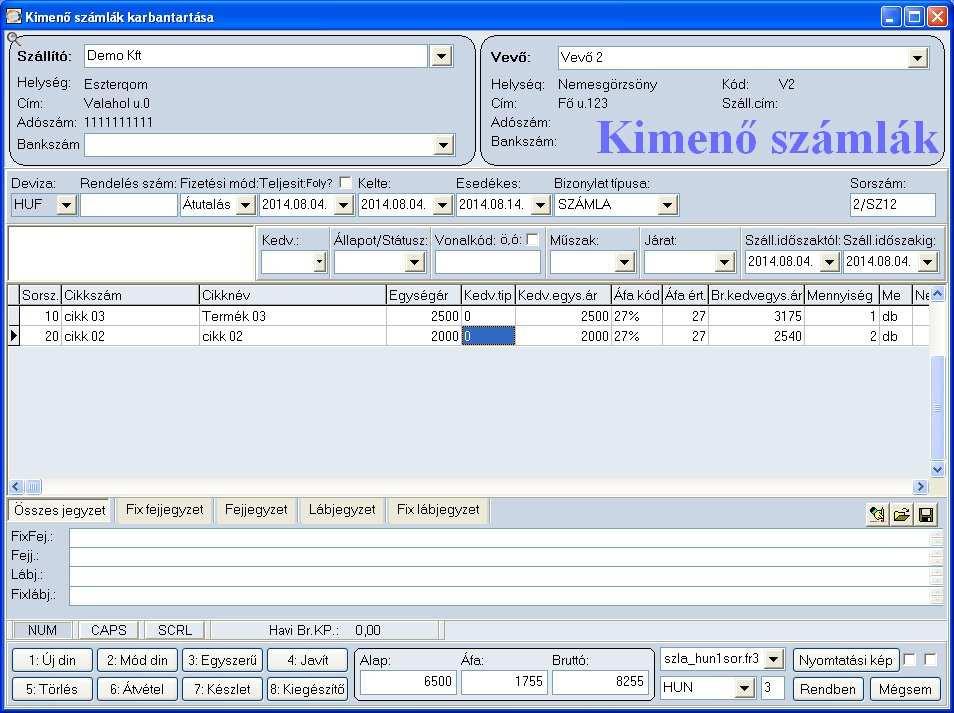This screenshot has width=954, height=713.
Task: Open the szla_hun1sor.fr3 template dropdown
Action: point(773,659)
